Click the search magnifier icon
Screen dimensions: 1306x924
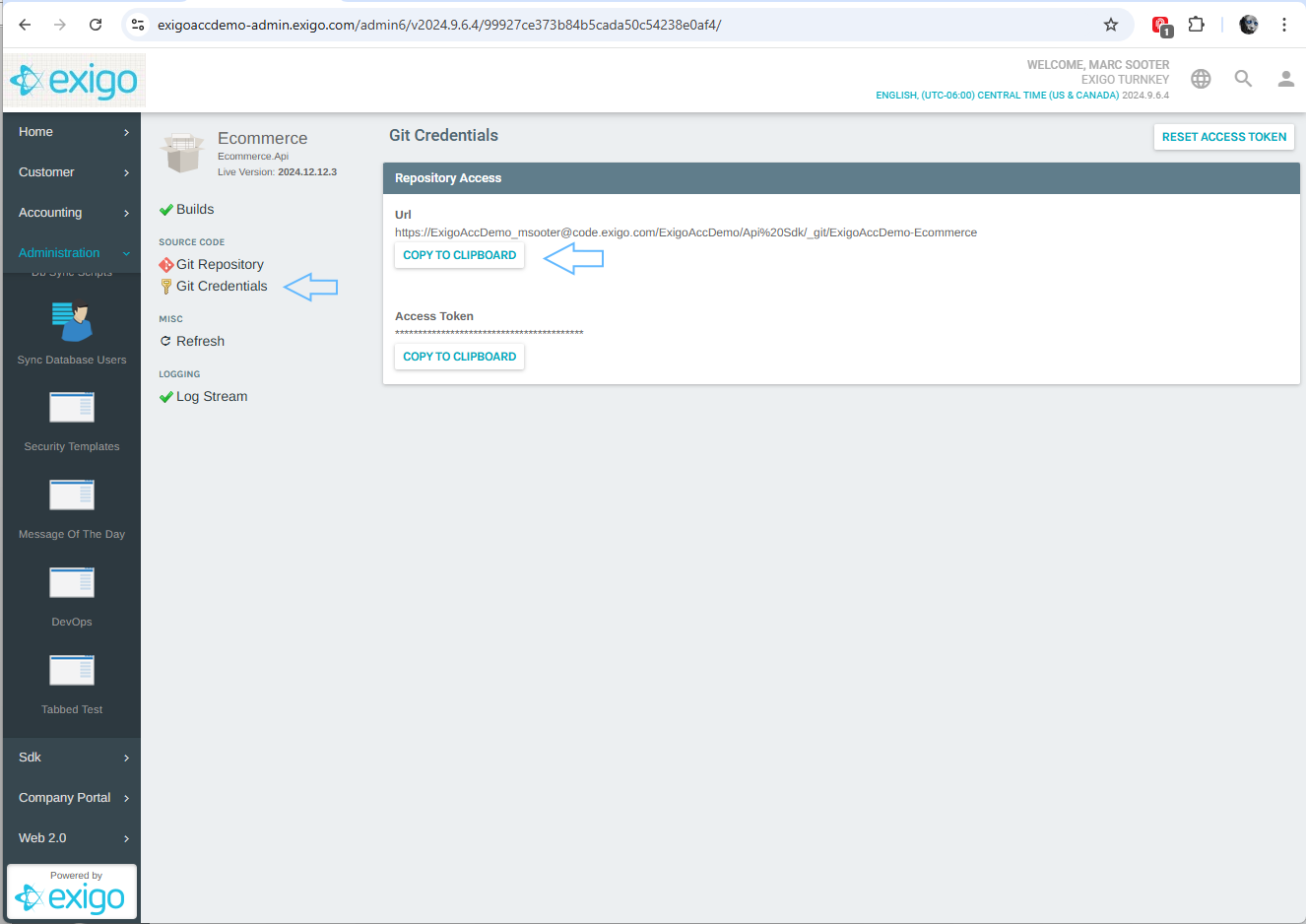[1243, 79]
